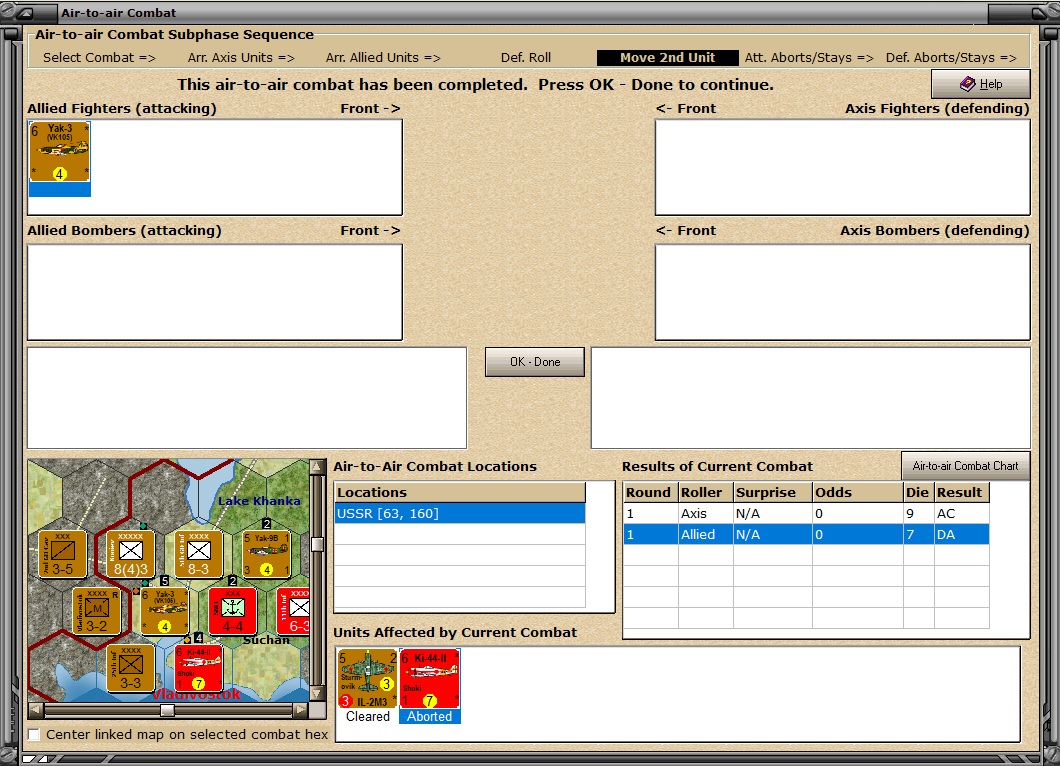Click the Suchan label on map

(266, 640)
